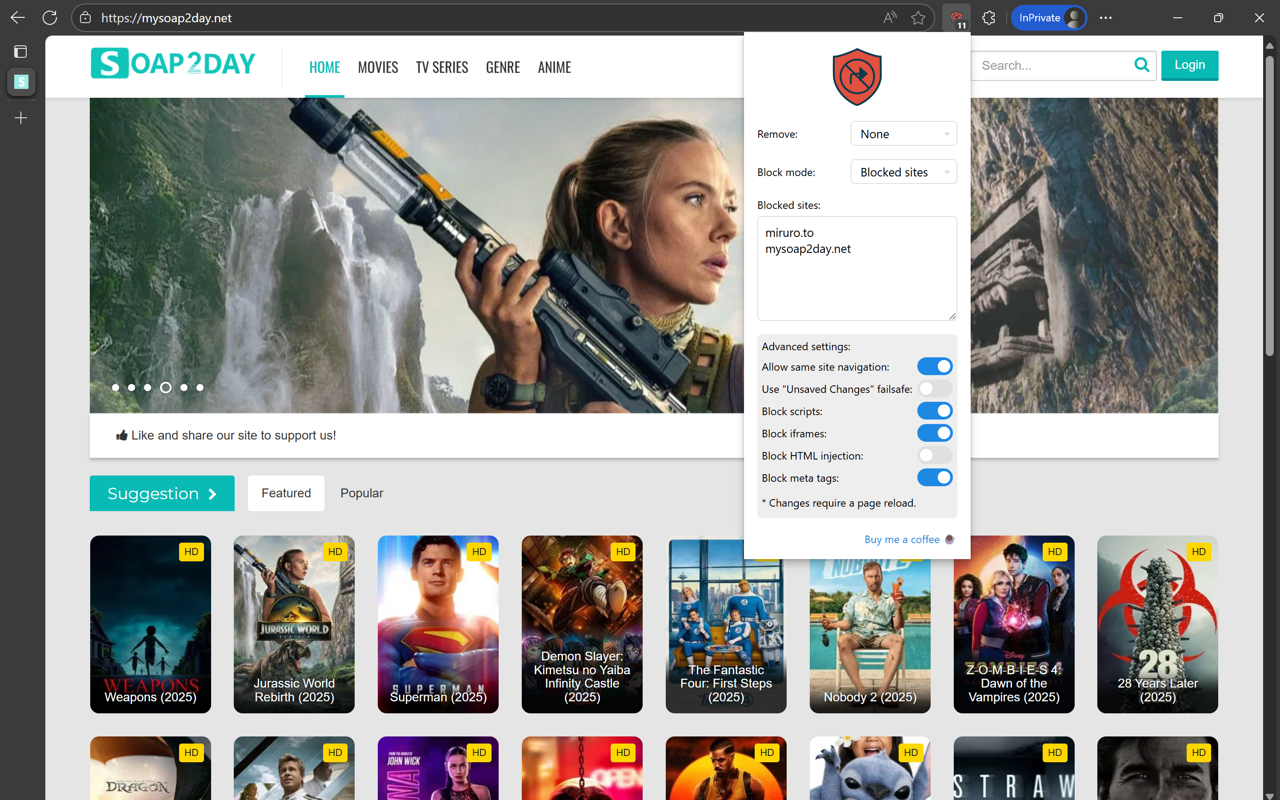Add a new tab with the plus icon
The image size is (1280, 800).
21,118
